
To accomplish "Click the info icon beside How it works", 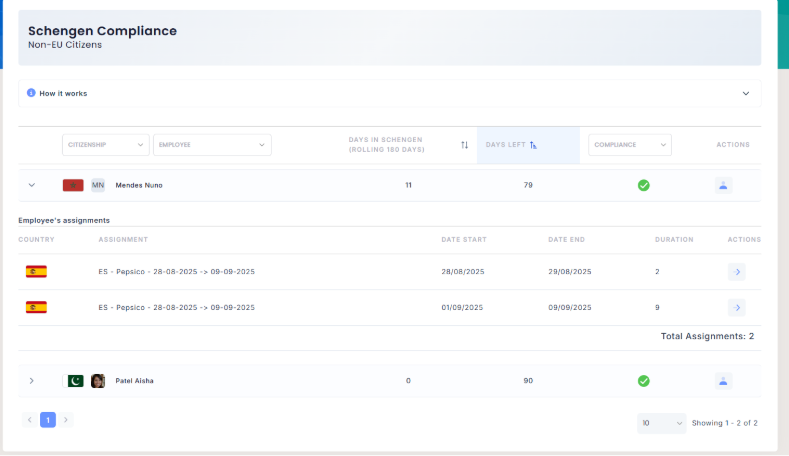I will (31, 93).
